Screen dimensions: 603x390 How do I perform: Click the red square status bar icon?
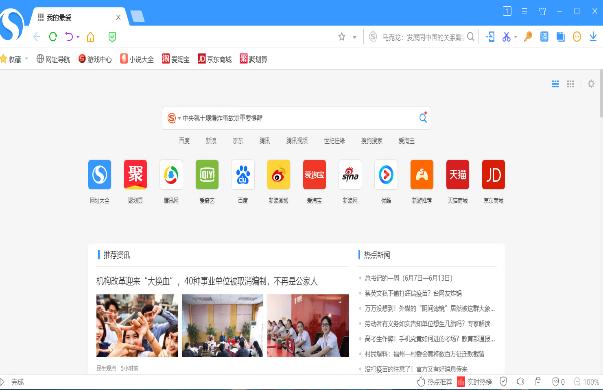coord(461,382)
